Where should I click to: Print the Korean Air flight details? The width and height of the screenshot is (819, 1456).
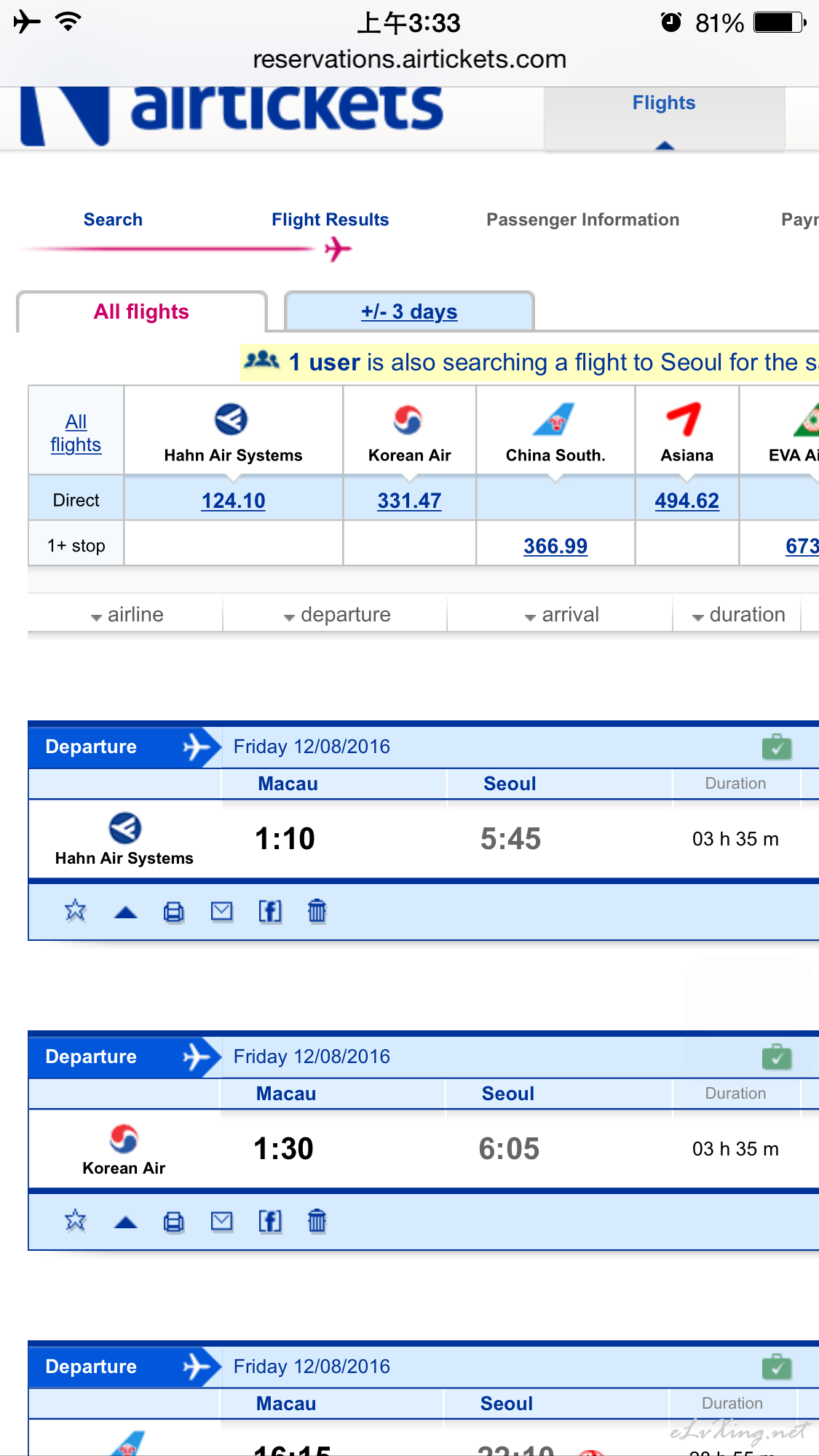tap(173, 1221)
